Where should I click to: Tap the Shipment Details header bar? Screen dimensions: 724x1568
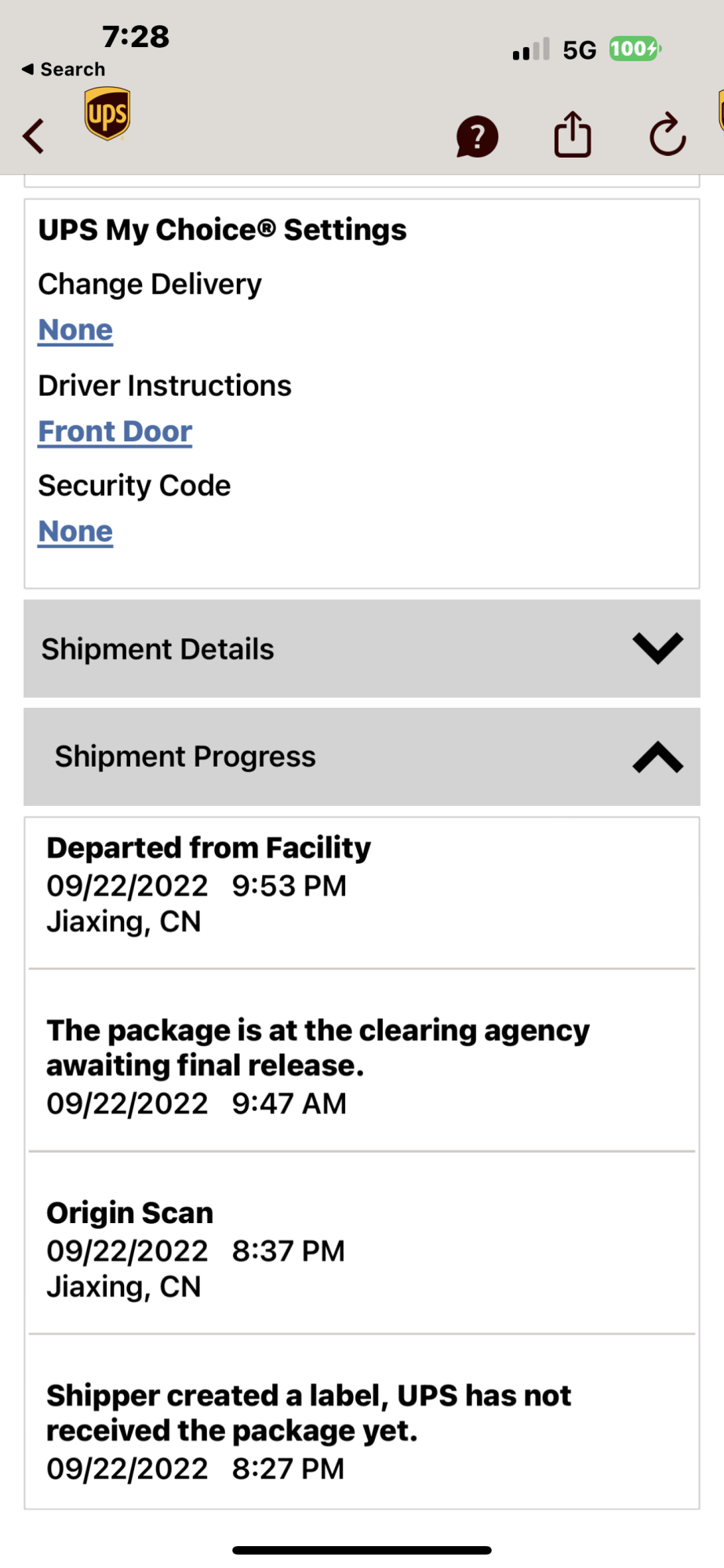click(362, 648)
